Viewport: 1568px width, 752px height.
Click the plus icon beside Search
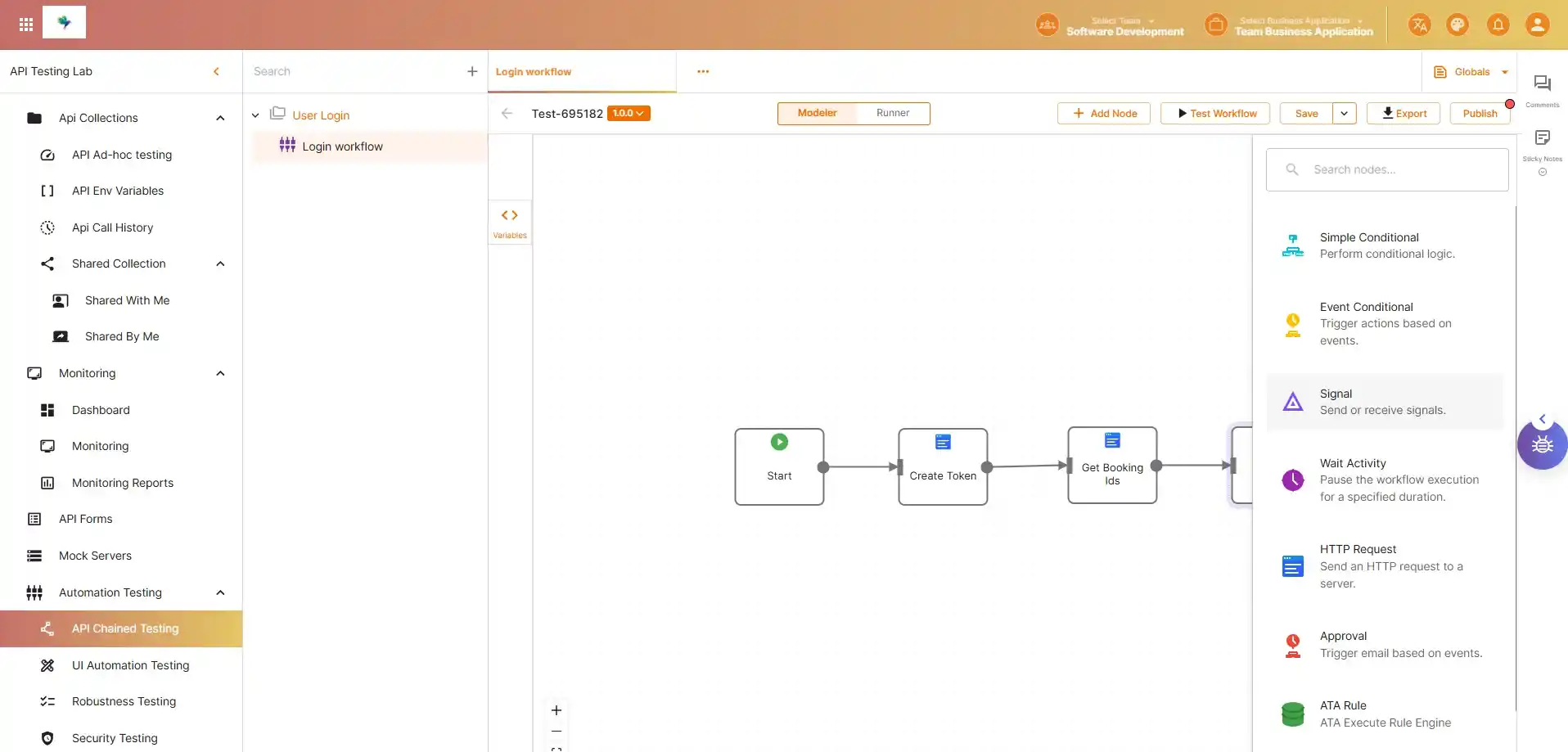point(472,72)
